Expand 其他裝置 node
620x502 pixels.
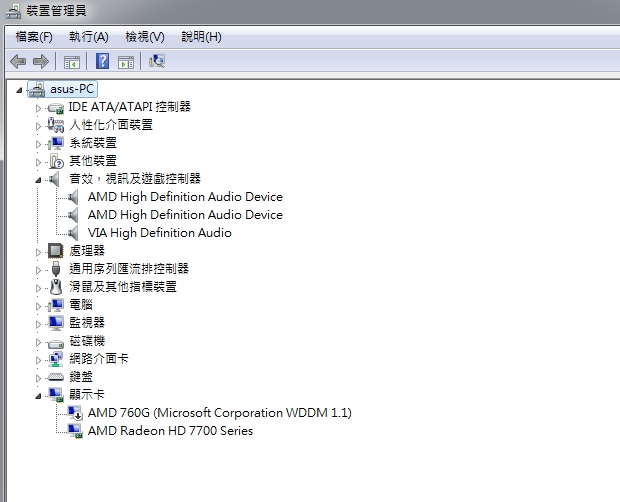pos(38,162)
